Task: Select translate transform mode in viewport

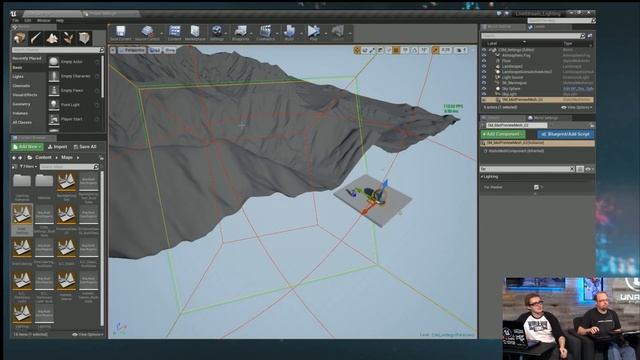Action: pyautogui.click(x=358, y=50)
